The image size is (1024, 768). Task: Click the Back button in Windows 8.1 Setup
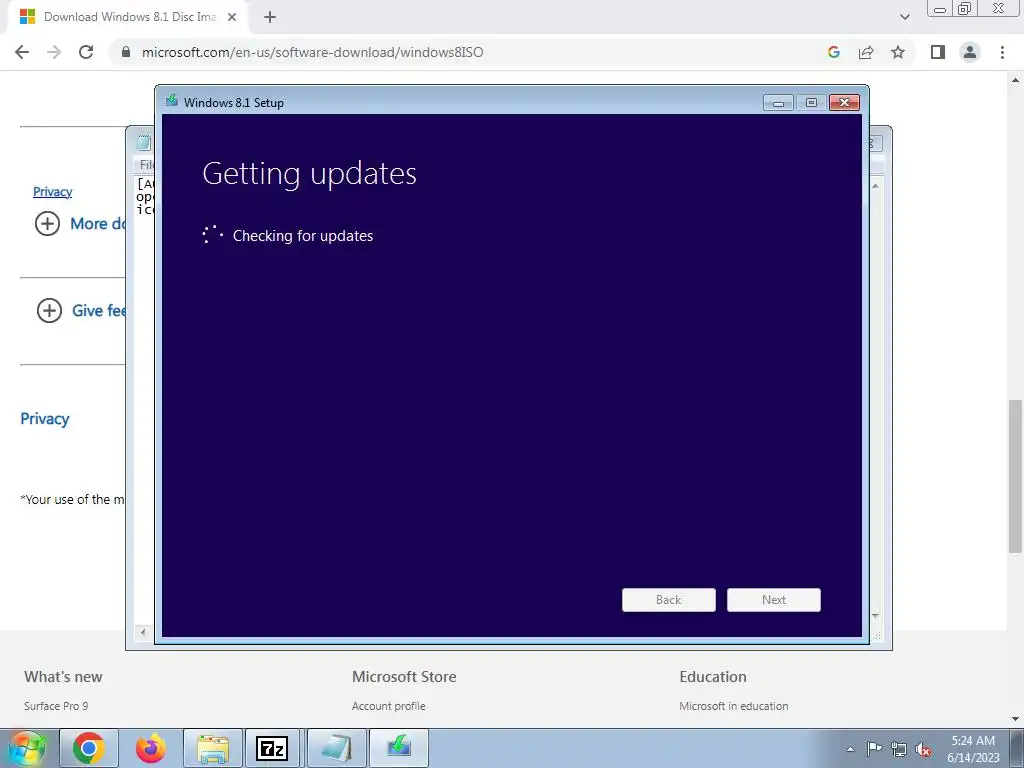[x=668, y=600]
